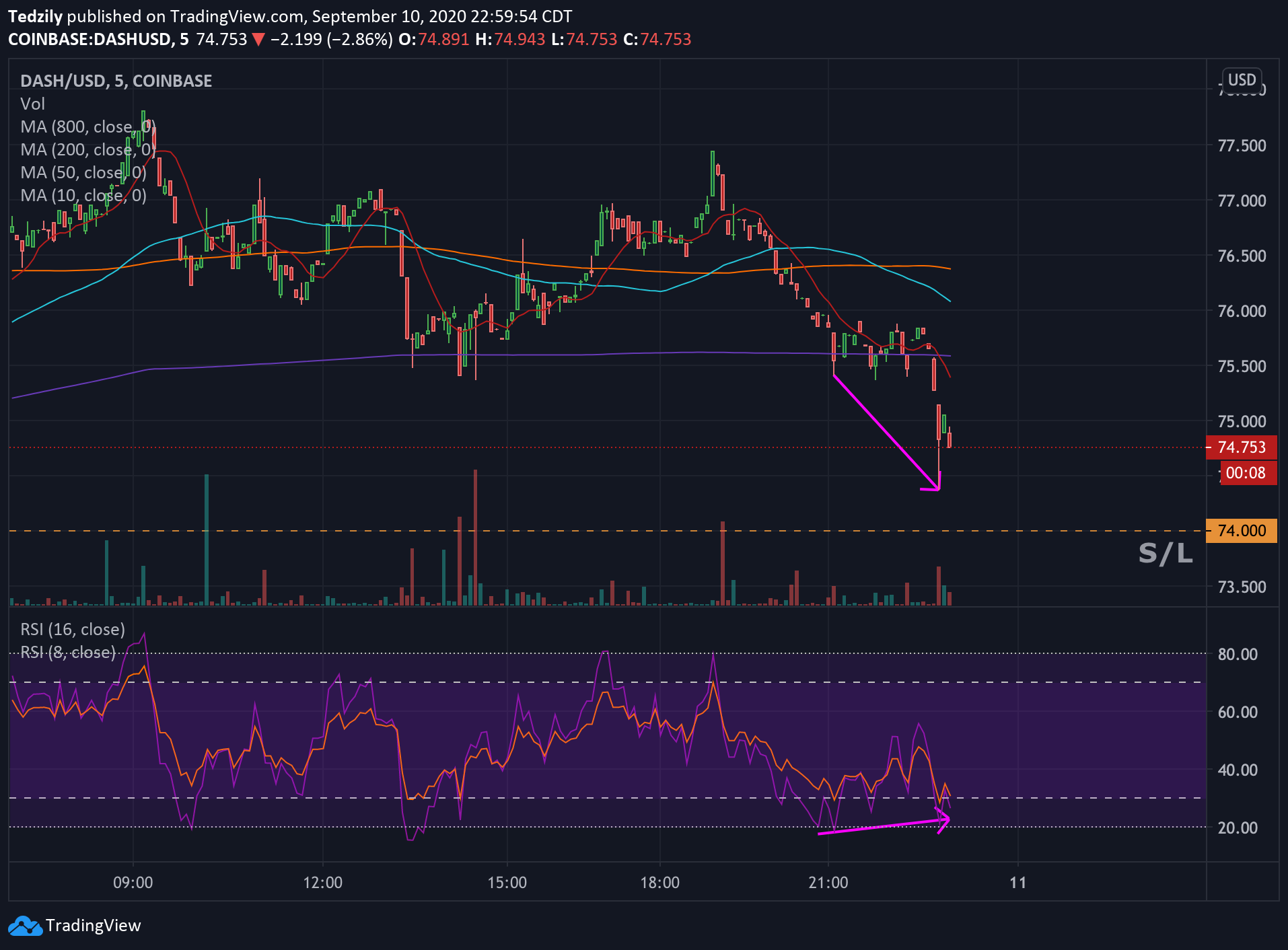Click the 75.500 price axis value
The height and width of the screenshot is (950, 1288).
click(x=1242, y=367)
